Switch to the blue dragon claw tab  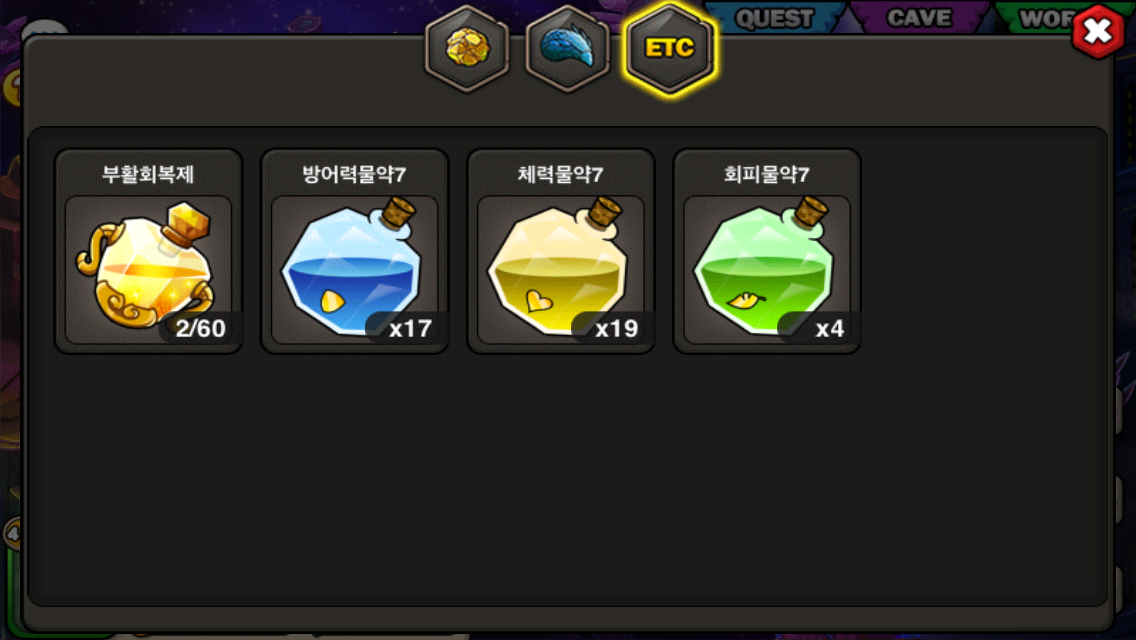click(x=567, y=48)
